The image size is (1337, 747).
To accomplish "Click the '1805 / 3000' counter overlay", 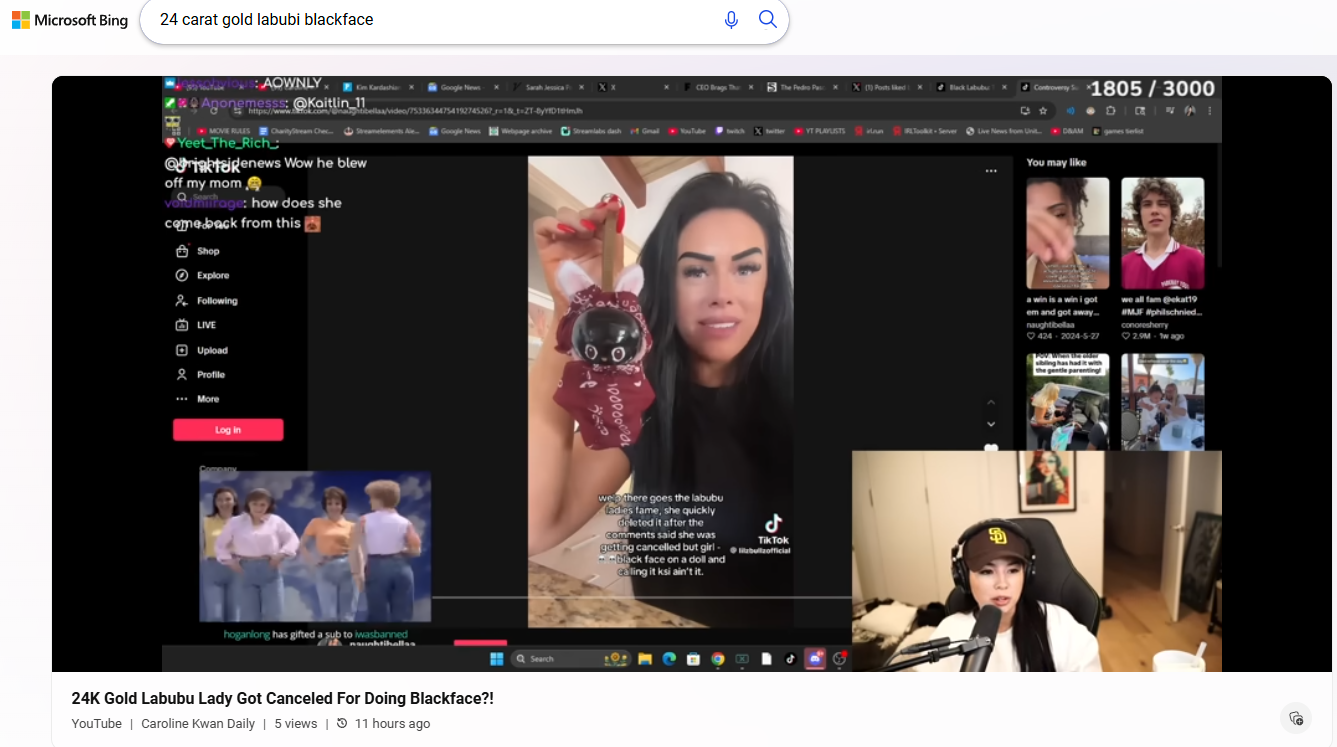I will coord(1152,89).
